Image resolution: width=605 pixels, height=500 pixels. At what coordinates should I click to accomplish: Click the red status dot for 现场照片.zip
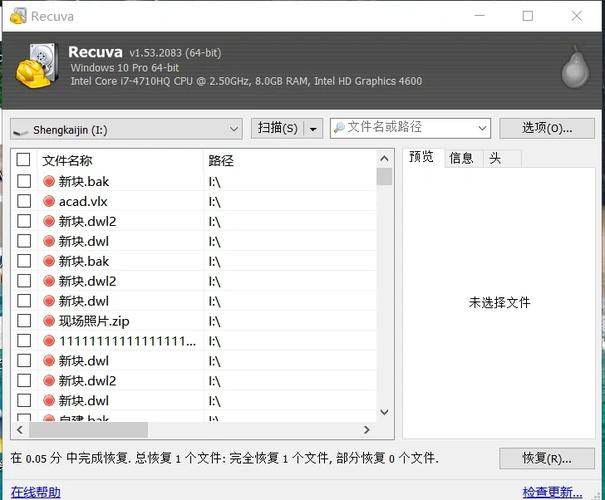49,321
